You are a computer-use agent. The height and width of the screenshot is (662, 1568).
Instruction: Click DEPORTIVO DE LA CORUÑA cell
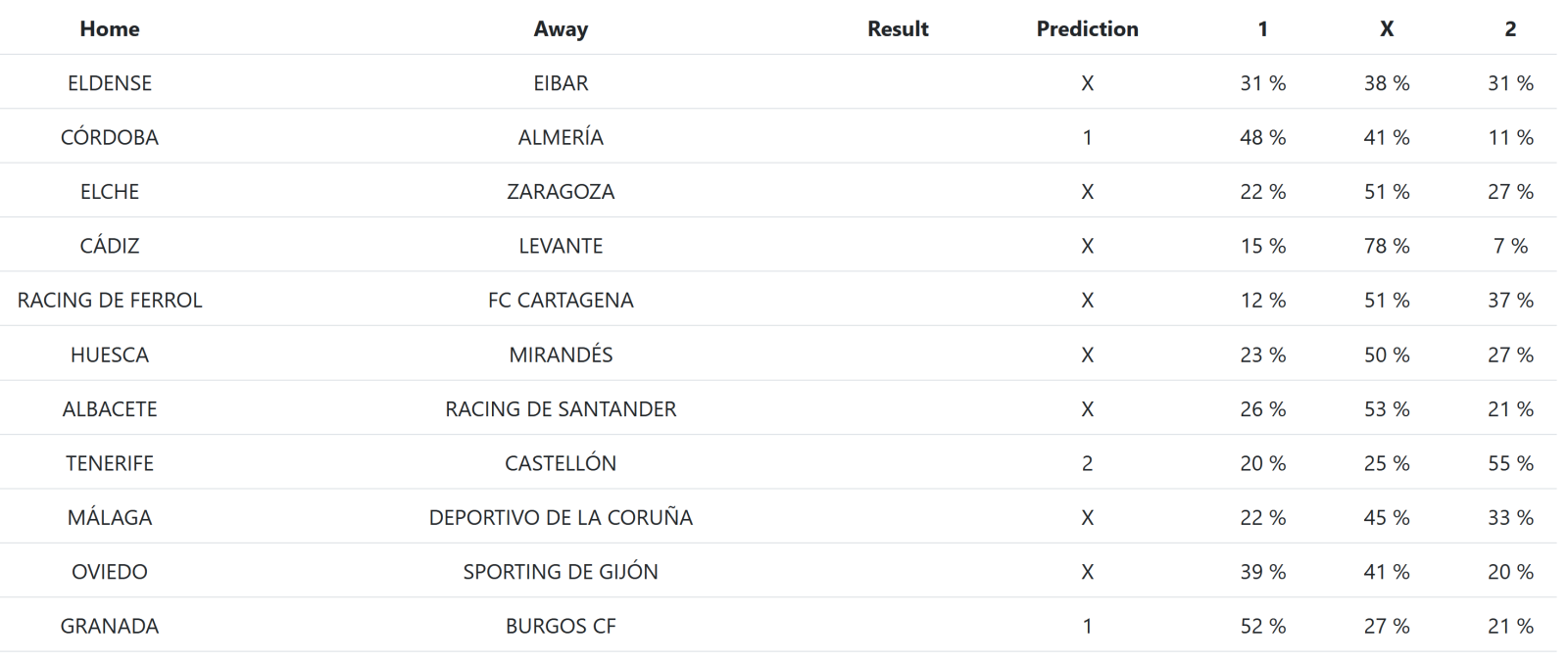561,517
